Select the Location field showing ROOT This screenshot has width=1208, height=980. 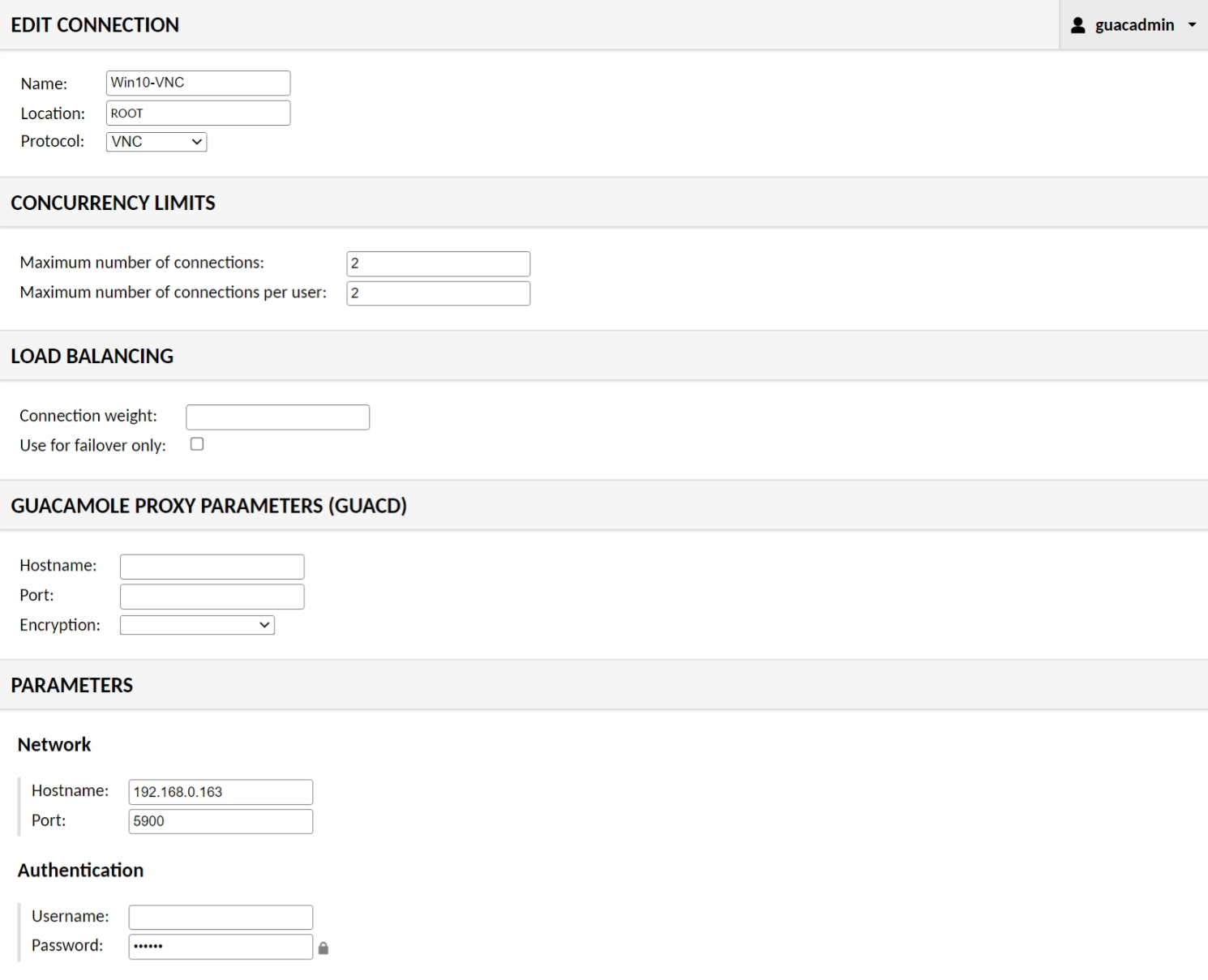[x=198, y=113]
